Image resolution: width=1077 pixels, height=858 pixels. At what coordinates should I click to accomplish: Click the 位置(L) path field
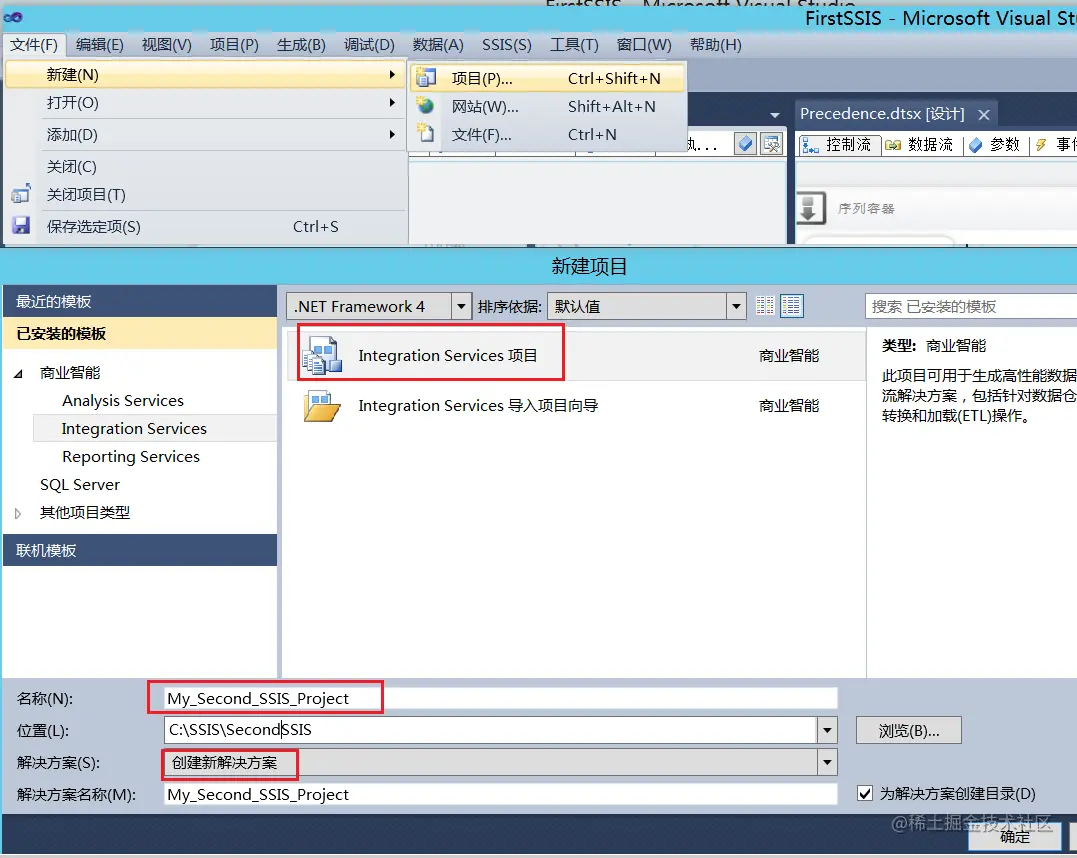pos(490,730)
